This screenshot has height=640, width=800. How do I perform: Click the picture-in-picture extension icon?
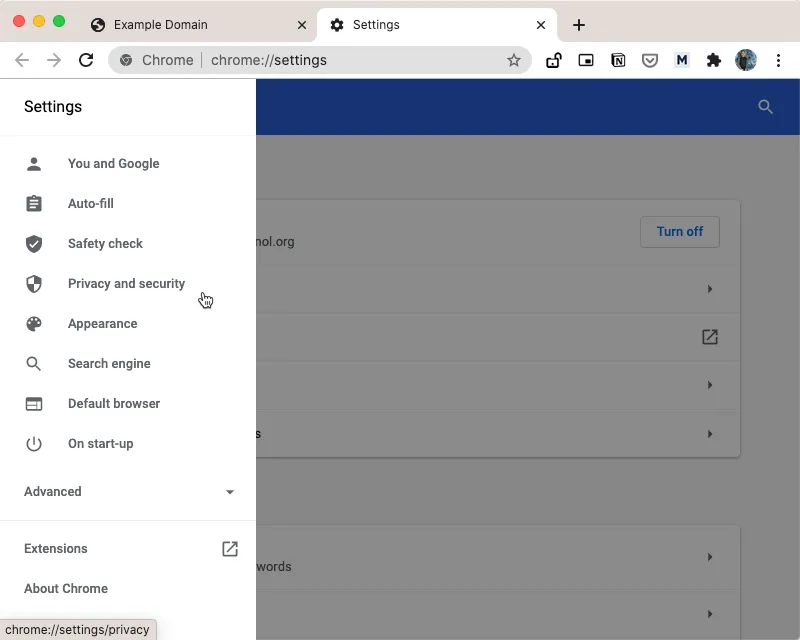[586, 60]
